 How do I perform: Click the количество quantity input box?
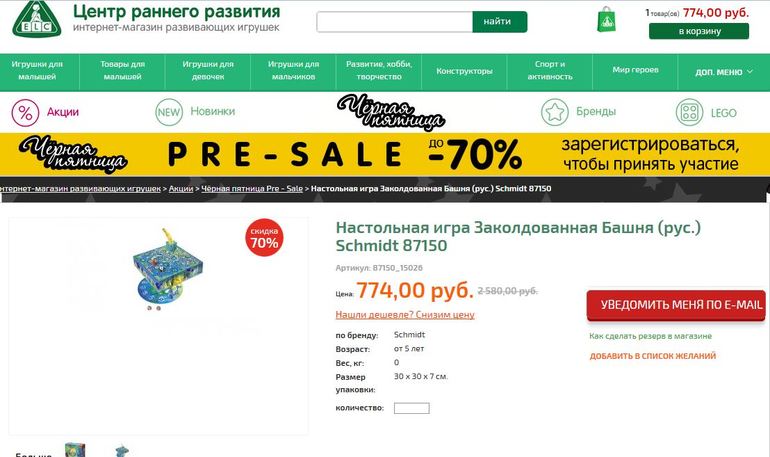click(x=412, y=408)
